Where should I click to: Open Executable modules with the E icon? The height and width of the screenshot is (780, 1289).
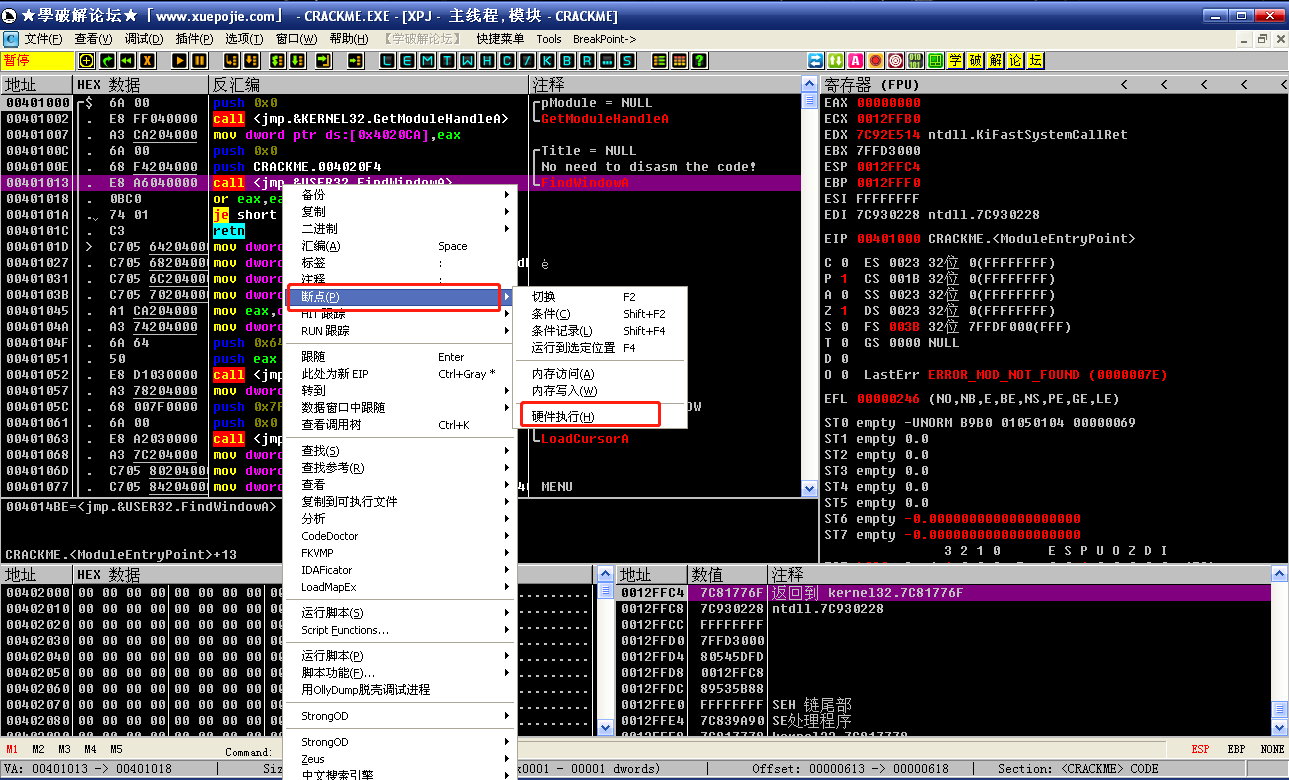408,61
